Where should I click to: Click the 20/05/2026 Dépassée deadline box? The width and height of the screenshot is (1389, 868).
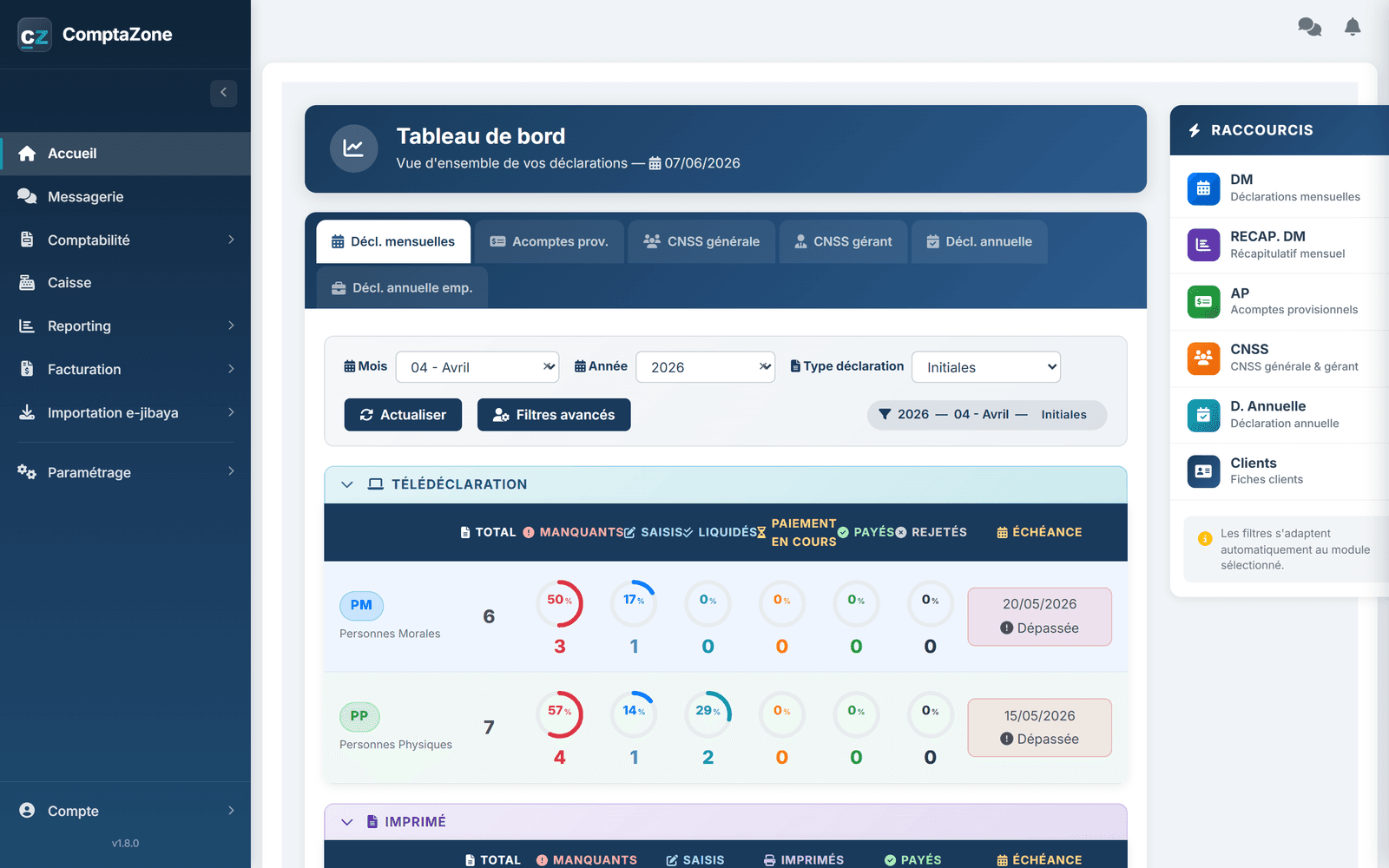coord(1039,616)
